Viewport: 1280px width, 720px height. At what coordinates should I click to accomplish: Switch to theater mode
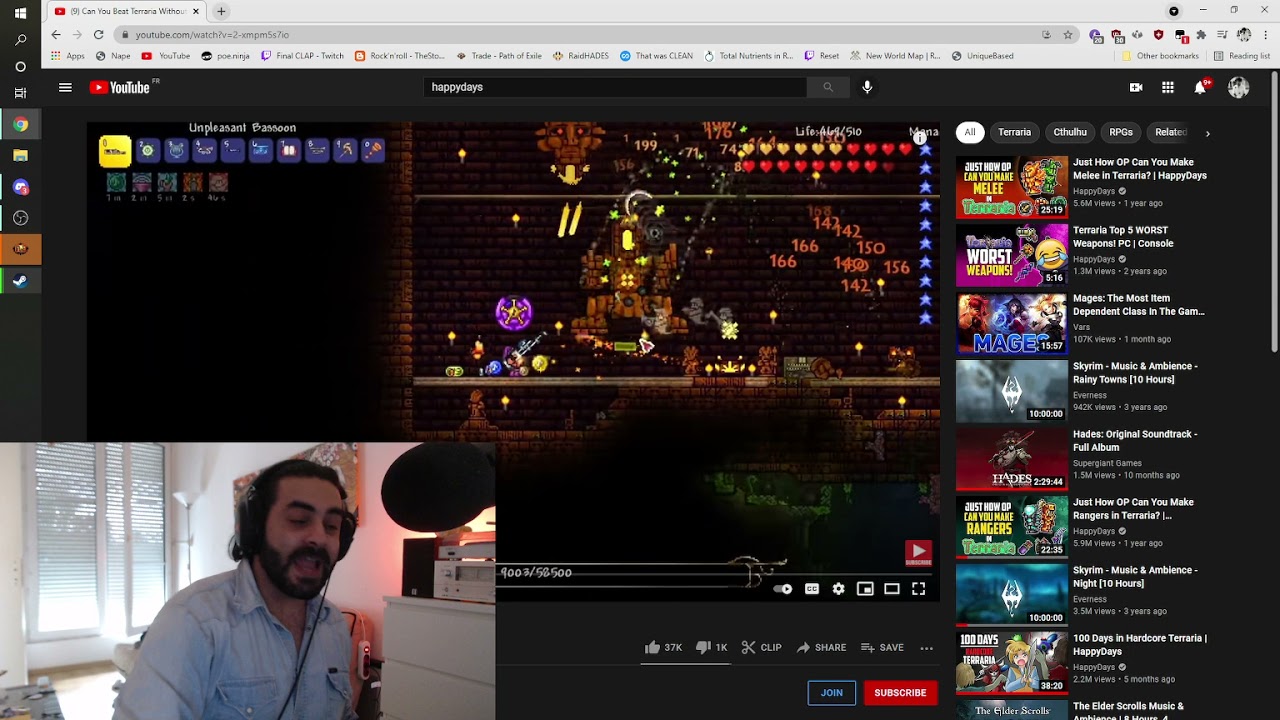tap(892, 589)
